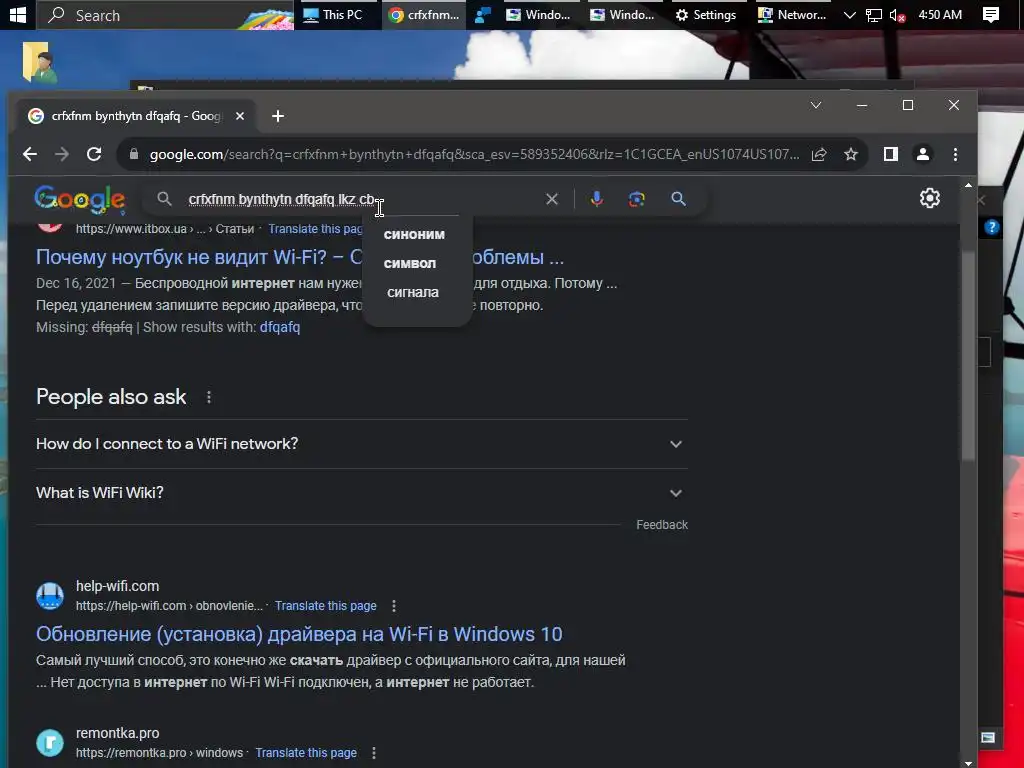Expand 'How do I connect to a WiFi network?'

point(362,444)
